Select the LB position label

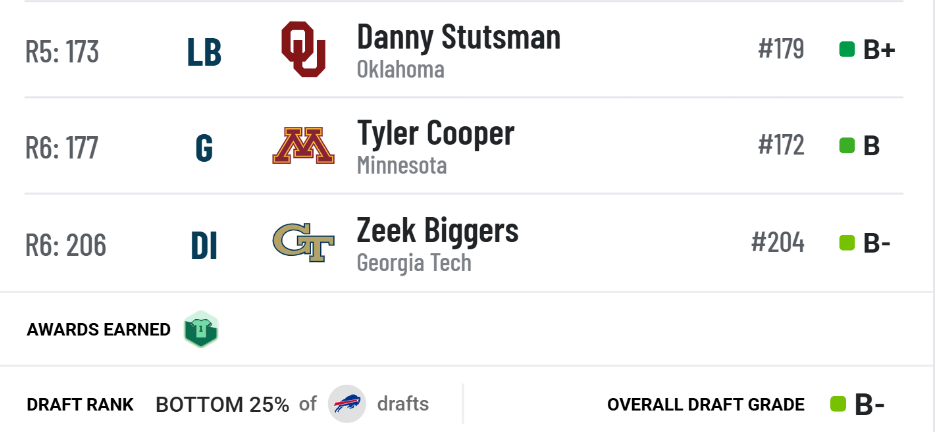(204, 52)
